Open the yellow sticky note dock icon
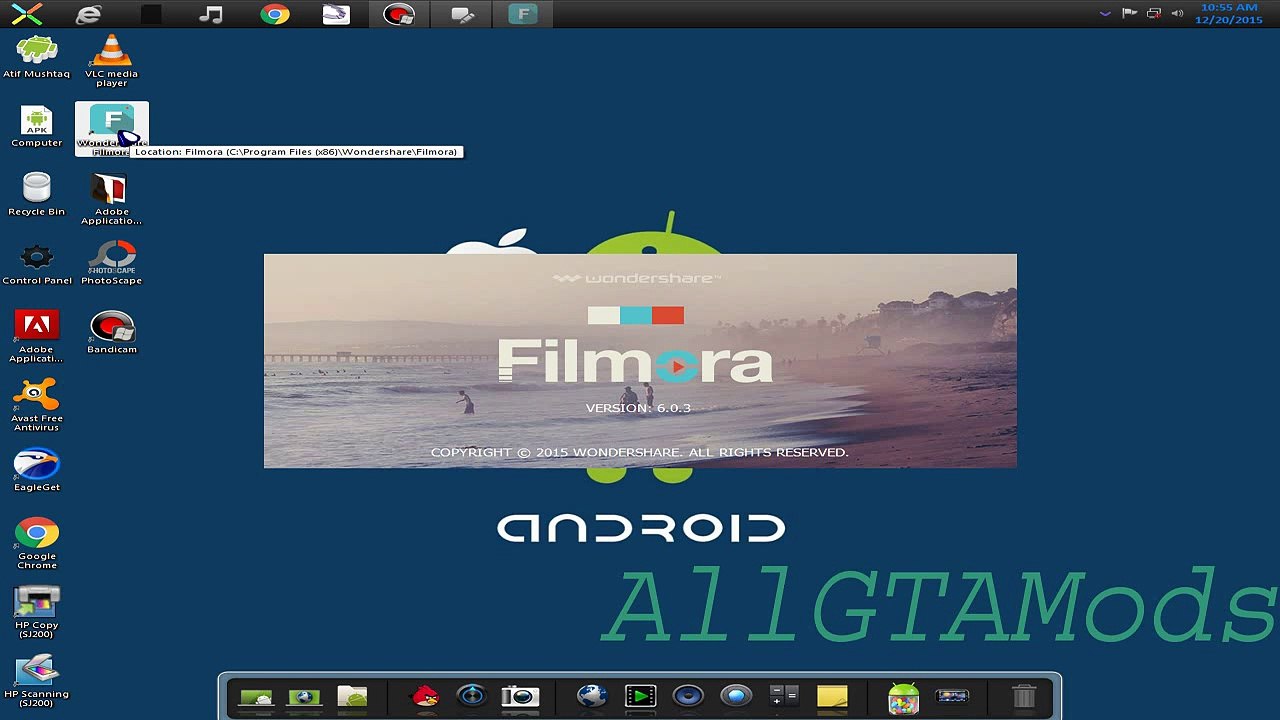This screenshot has height=720, width=1280. coord(832,696)
